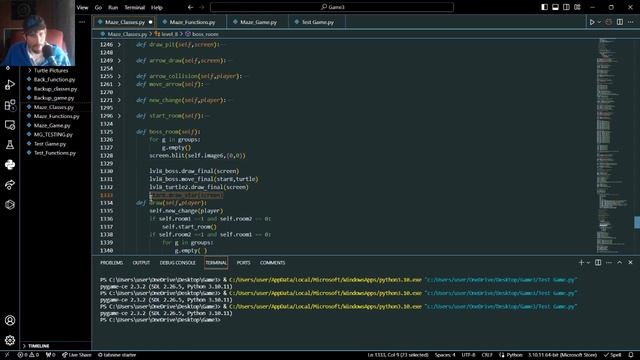The width and height of the screenshot is (640, 360).
Task: Open the cube-shaped icon in the activity bar
Action: (x=10, y=204)
